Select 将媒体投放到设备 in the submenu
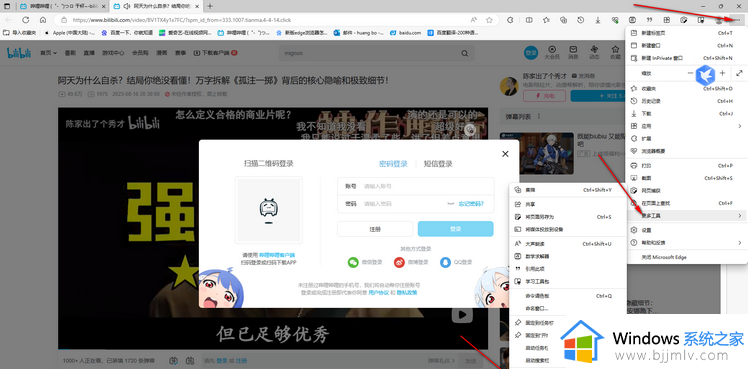The height and width of the screenshot is (369, 749). (568, 229)
